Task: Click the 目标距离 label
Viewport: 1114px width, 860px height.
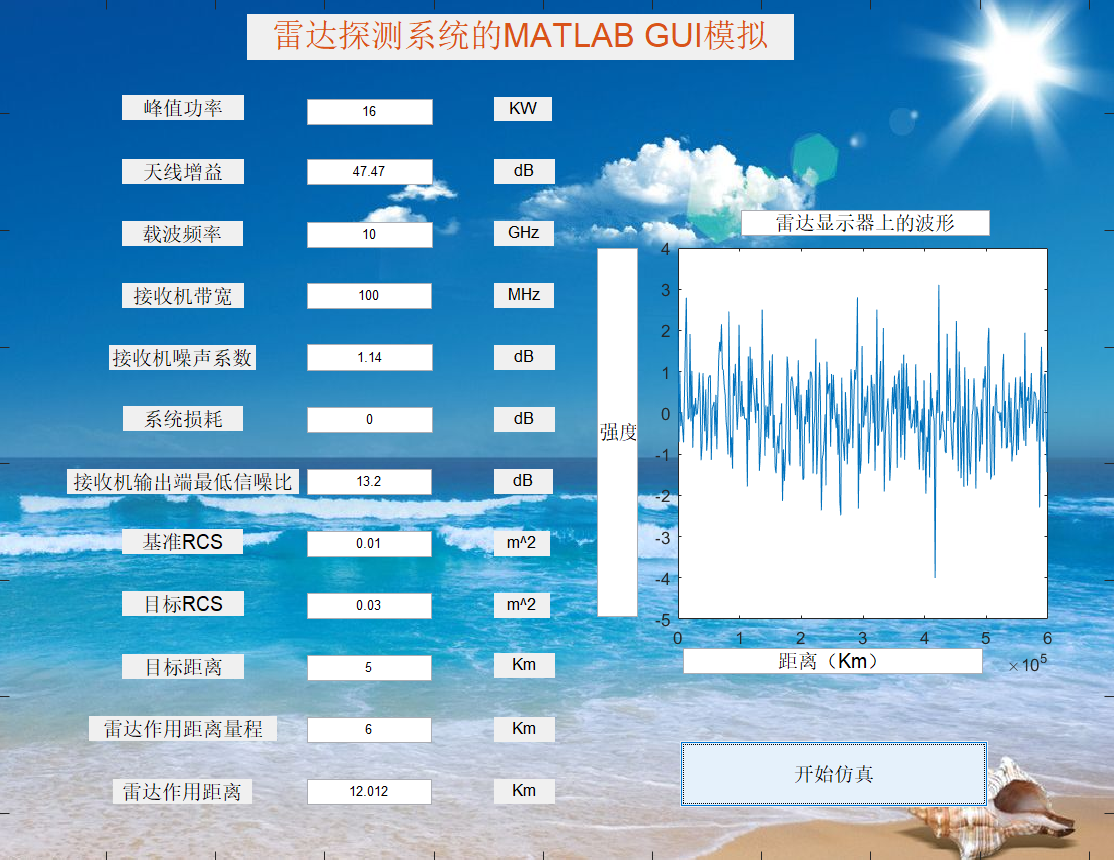Action: coord(183,667)
